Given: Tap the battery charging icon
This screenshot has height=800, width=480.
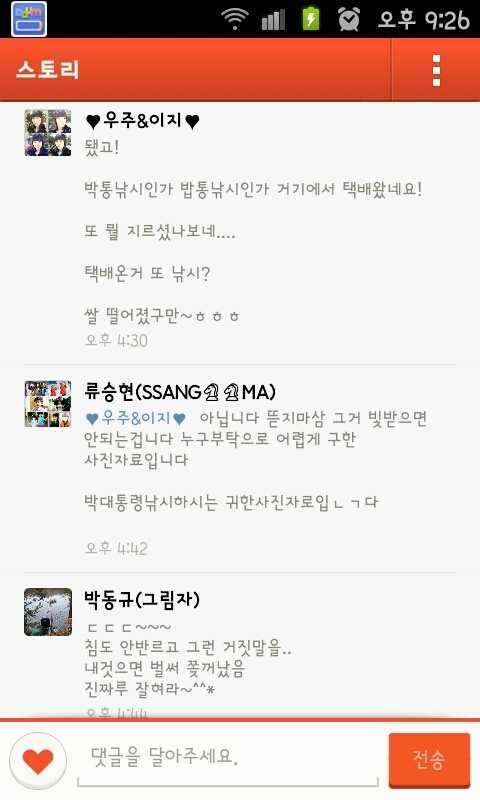Looking at the screenshot, I should click(x=311, y=19).
